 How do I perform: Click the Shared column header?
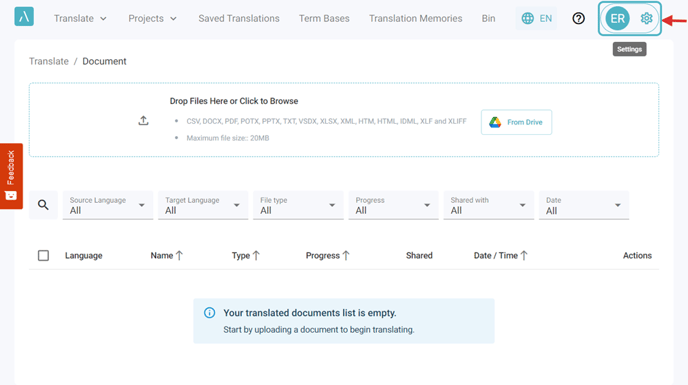[x=419, y=255]
